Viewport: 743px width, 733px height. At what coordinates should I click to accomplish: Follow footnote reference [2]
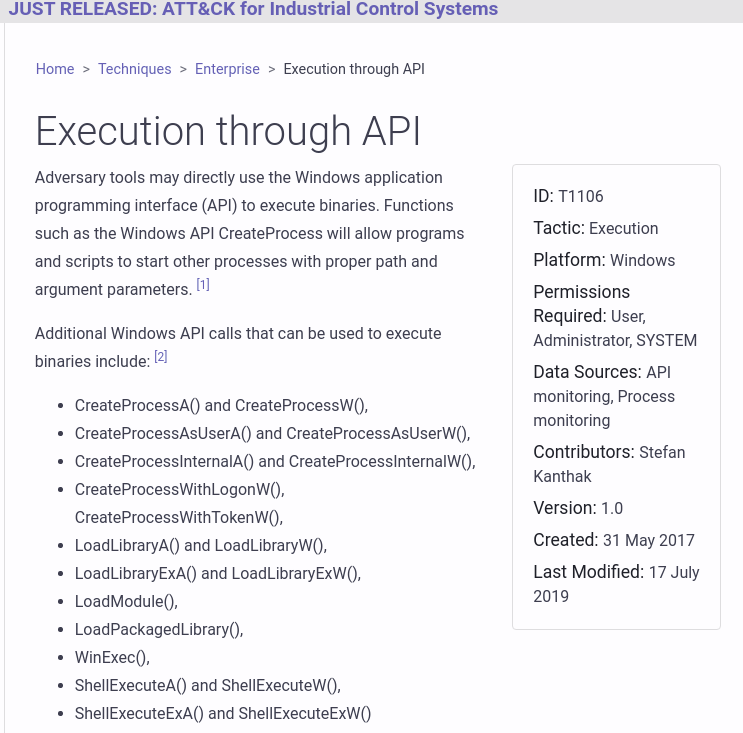tap(161, 357)
